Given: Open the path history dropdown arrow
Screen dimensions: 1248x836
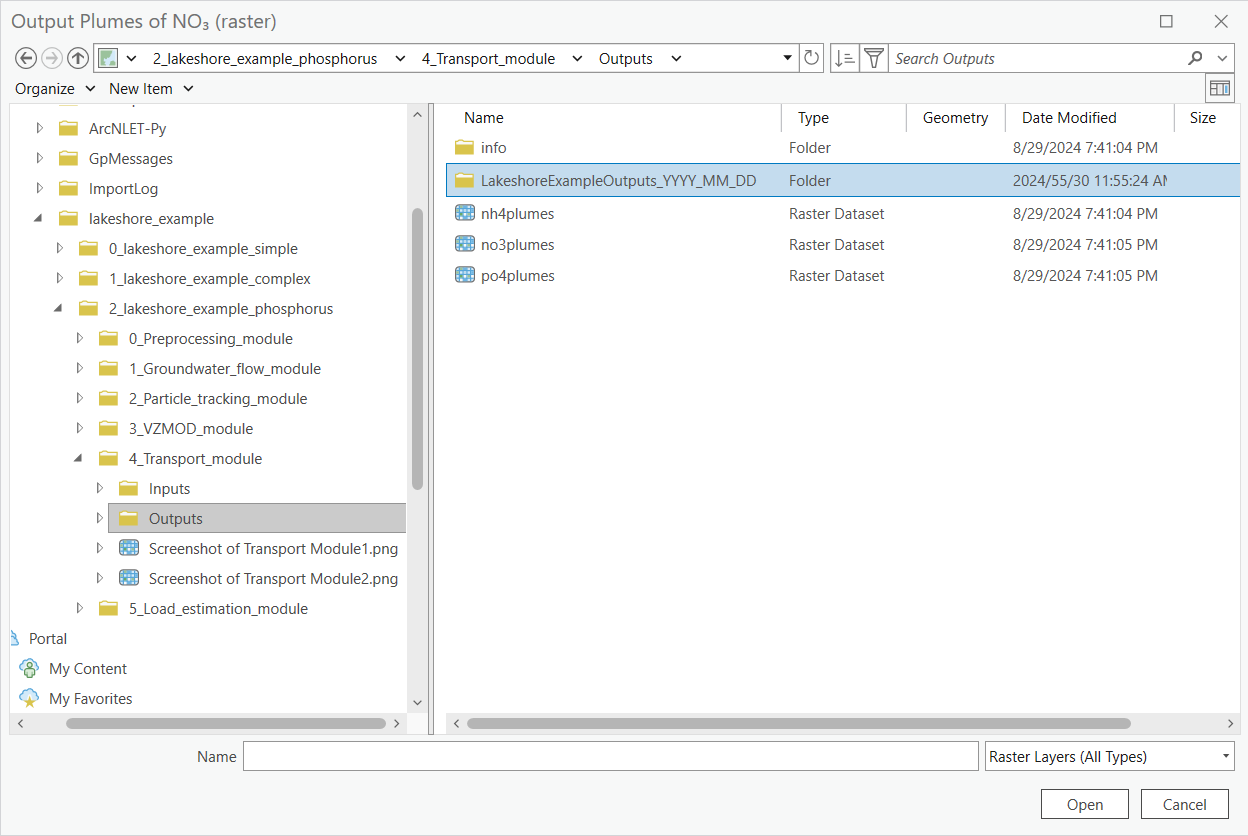Looking at the screenshot, I should [x=787, y=58].
